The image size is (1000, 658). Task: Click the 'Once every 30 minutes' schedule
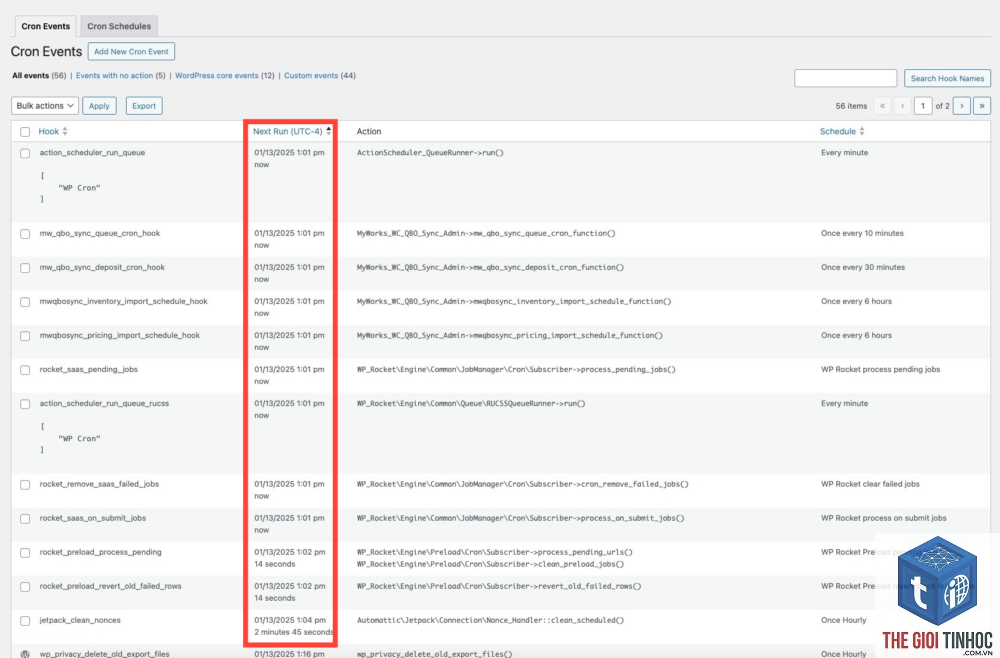point(863,267)
